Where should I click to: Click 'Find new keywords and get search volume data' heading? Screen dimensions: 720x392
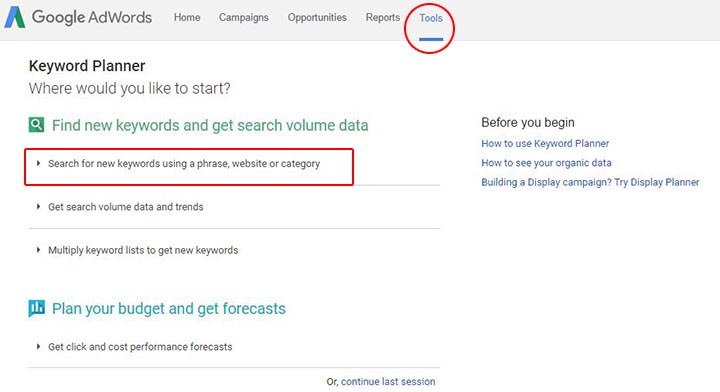pos(210,125)
